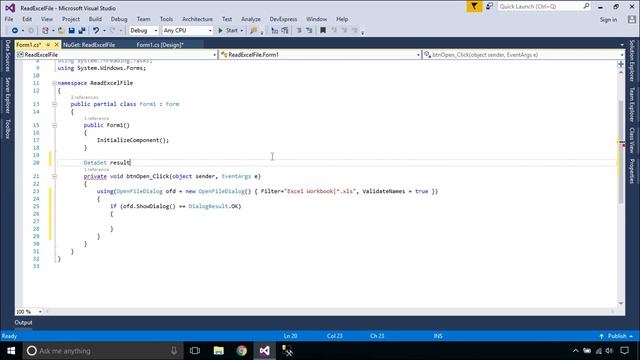Click the taskbar icon right of Visual Studio

click(x=287, y=351)
